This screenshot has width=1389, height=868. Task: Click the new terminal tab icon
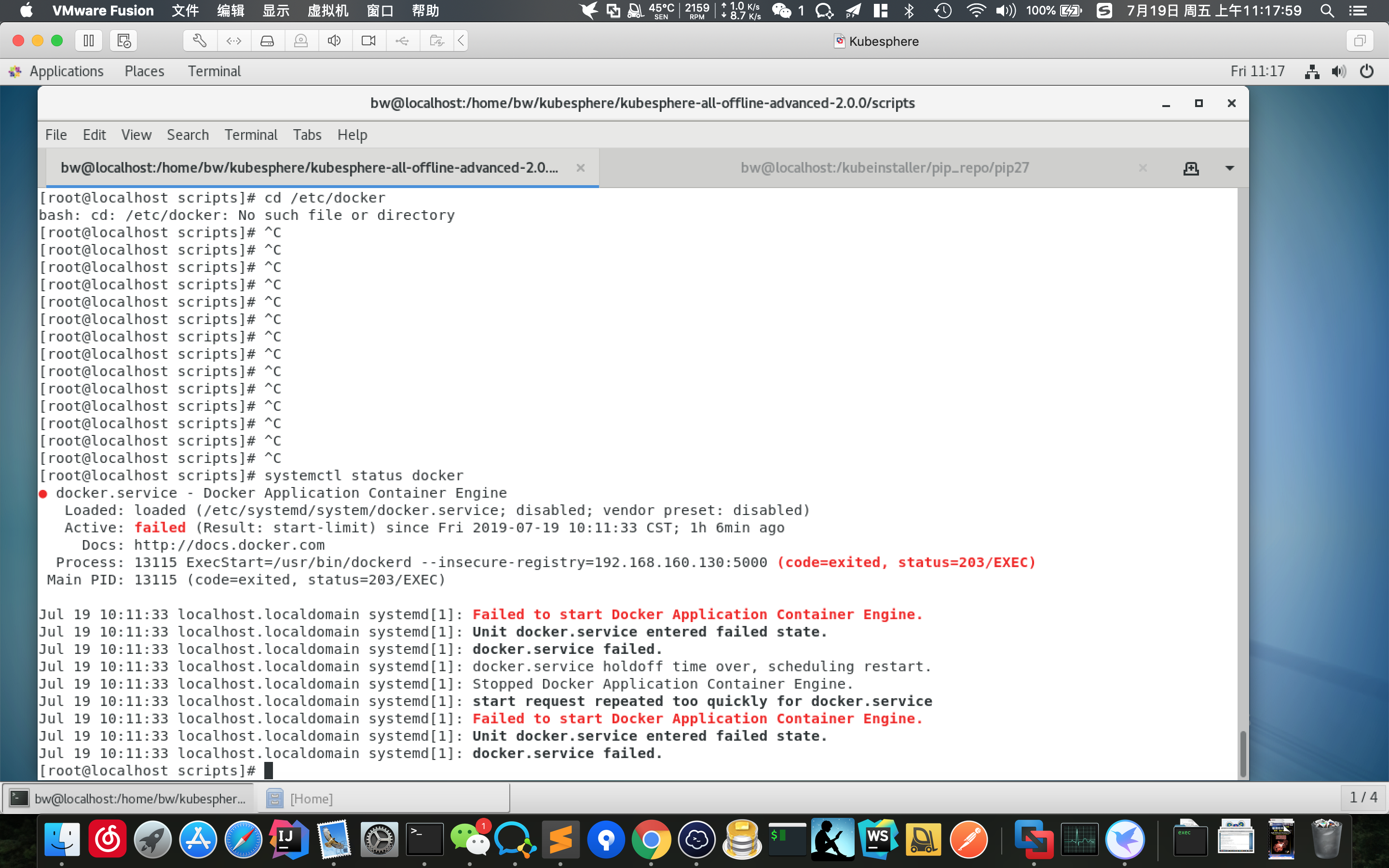pyautogui.click(x=1191, y=168)
